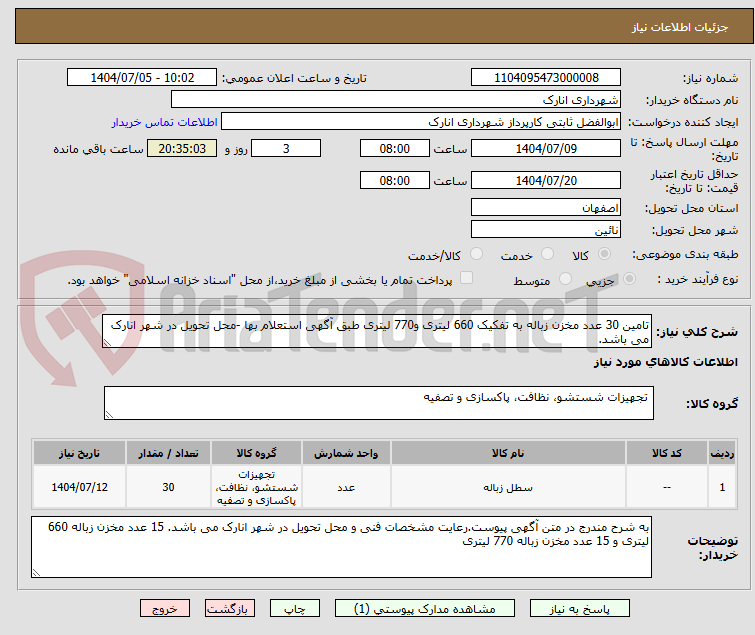Click the remaining days field showing 3
Viewport: 755px width, 635px height.
(x=286, y=148)
